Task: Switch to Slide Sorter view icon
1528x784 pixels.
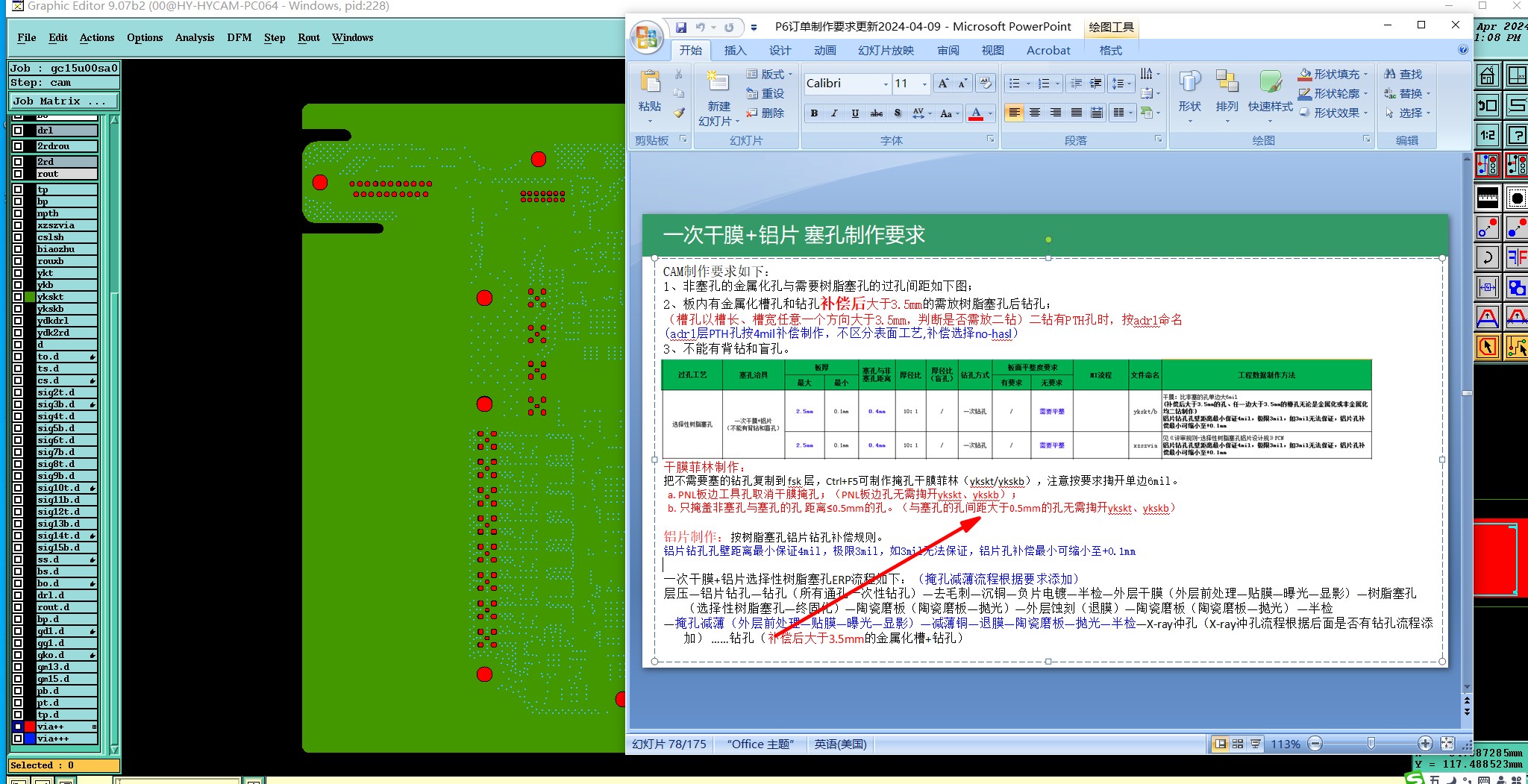Action: coord(1238,744)
